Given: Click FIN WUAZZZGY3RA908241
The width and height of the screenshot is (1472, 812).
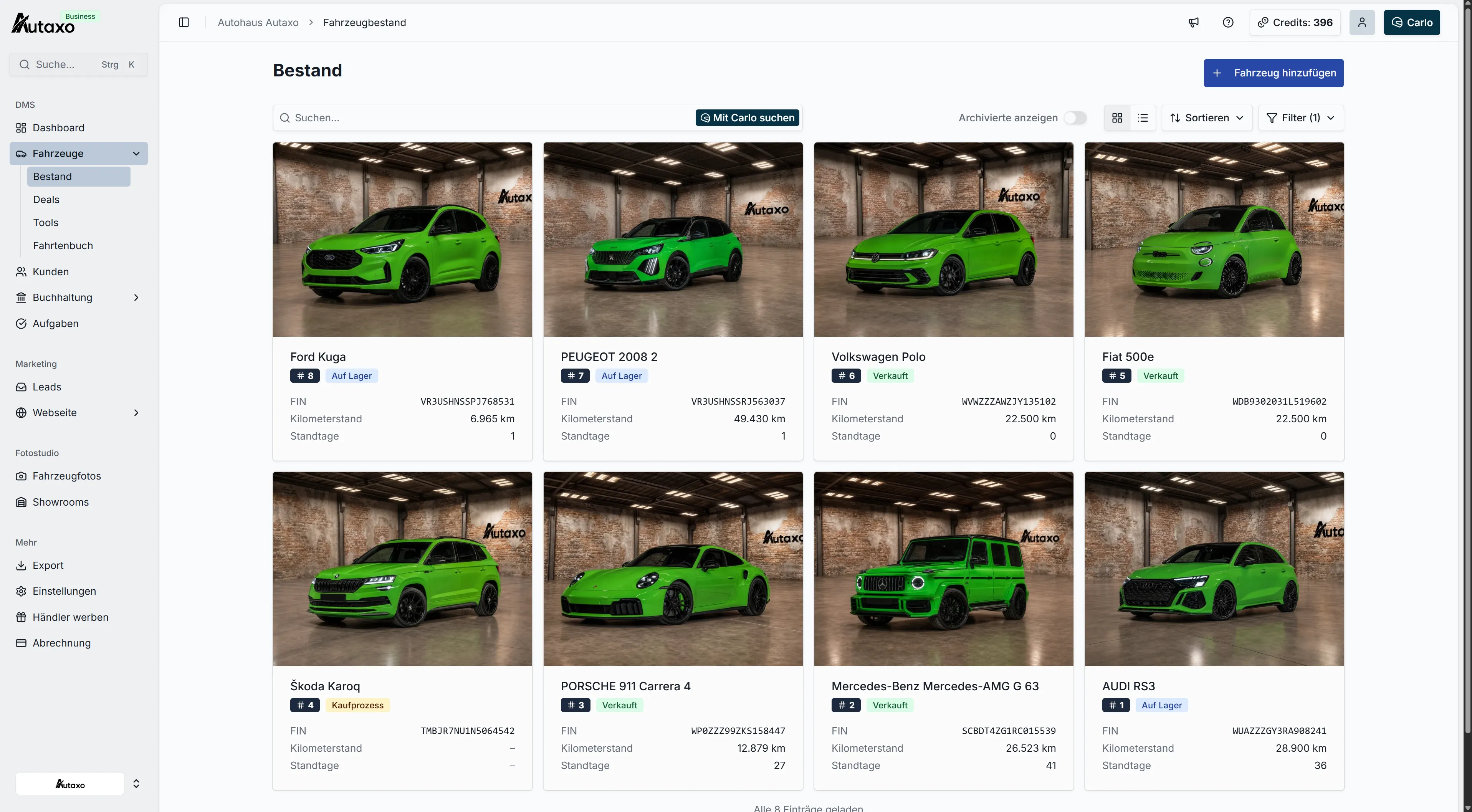Looking at the screenshot, I should tap(1279, 731).
